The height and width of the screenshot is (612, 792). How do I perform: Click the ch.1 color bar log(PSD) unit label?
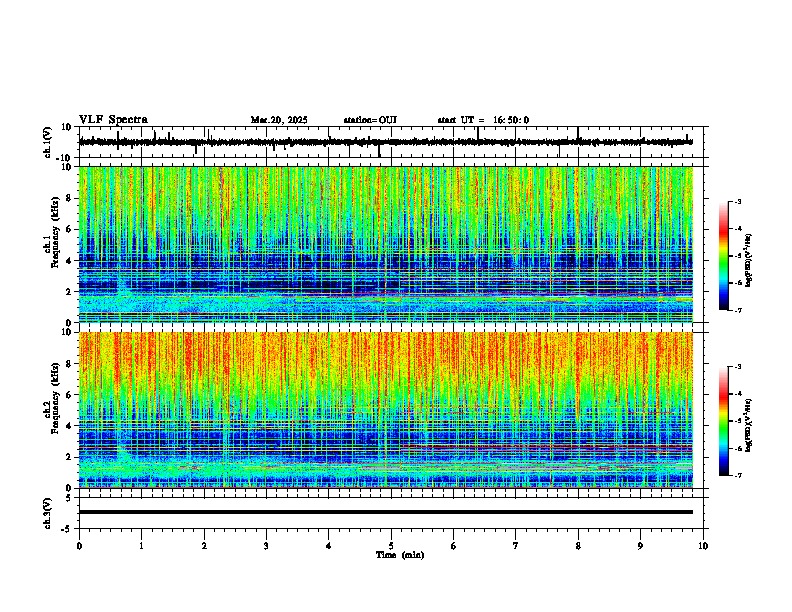pos(749,260)
